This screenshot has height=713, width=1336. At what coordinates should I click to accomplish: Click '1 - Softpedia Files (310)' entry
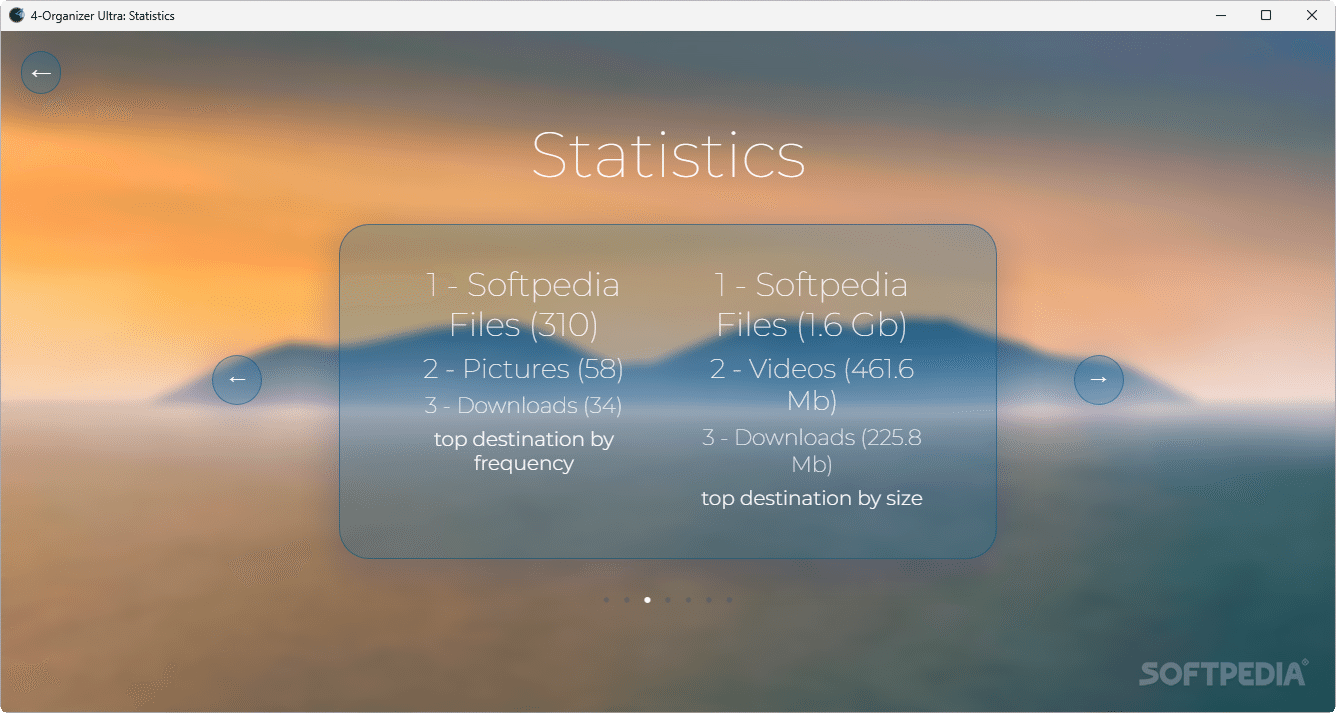point(523,305)
